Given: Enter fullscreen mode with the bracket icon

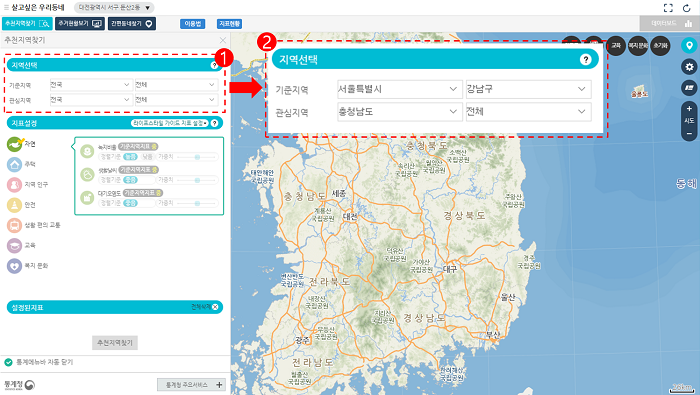Looking at the screenshot, I should pos(668,8).
